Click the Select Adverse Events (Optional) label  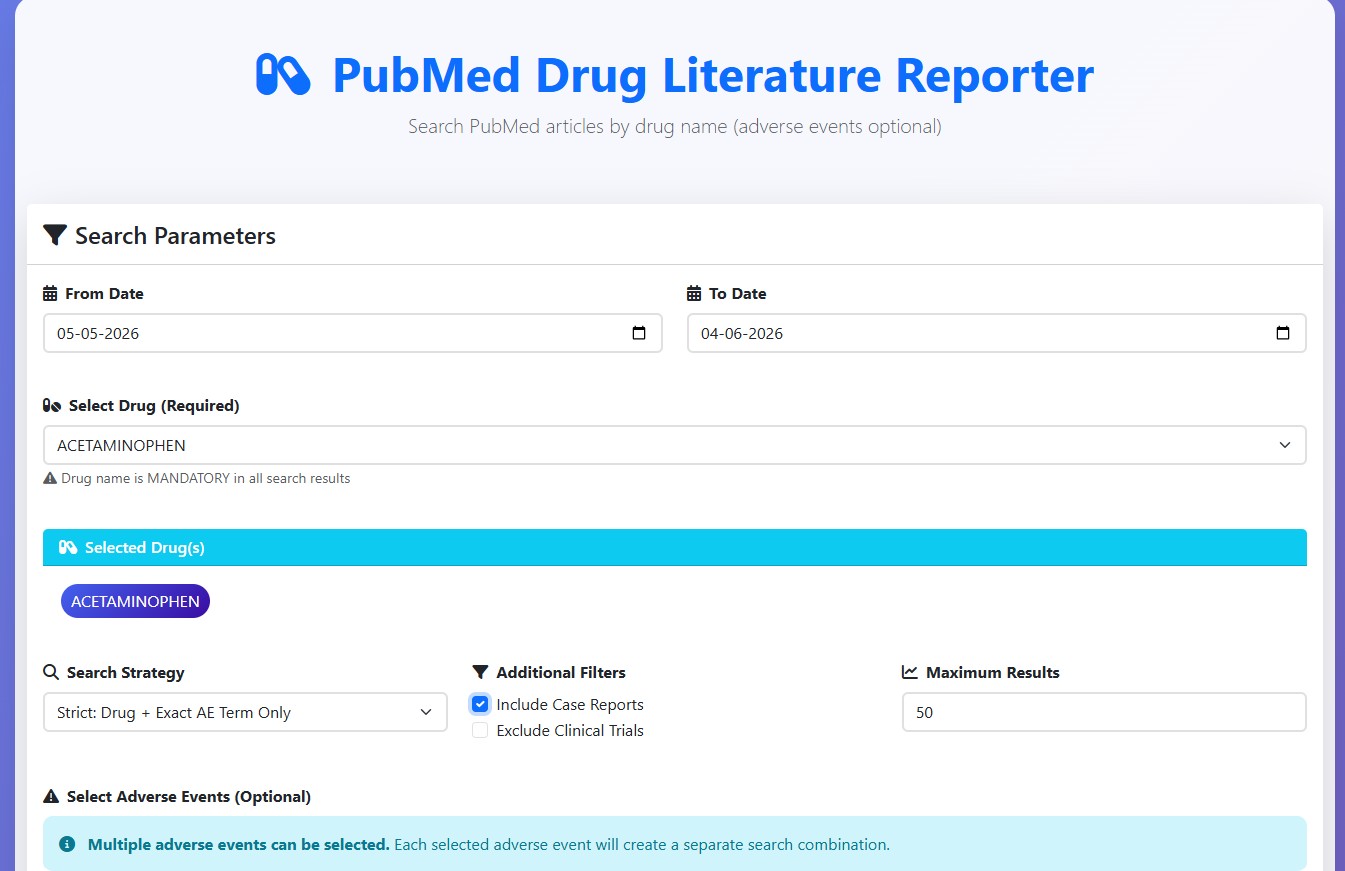189,796
